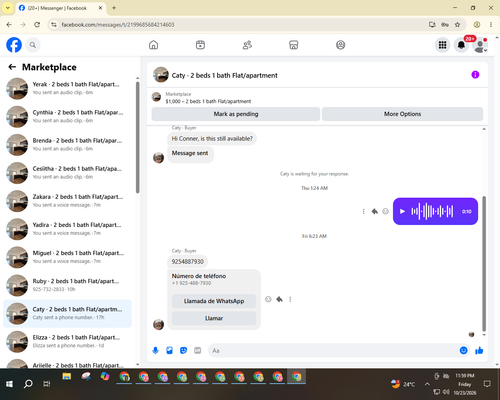The image size is (500, 400).
Task: Show hidden system tray icons
Action: [x=427, y=384]
